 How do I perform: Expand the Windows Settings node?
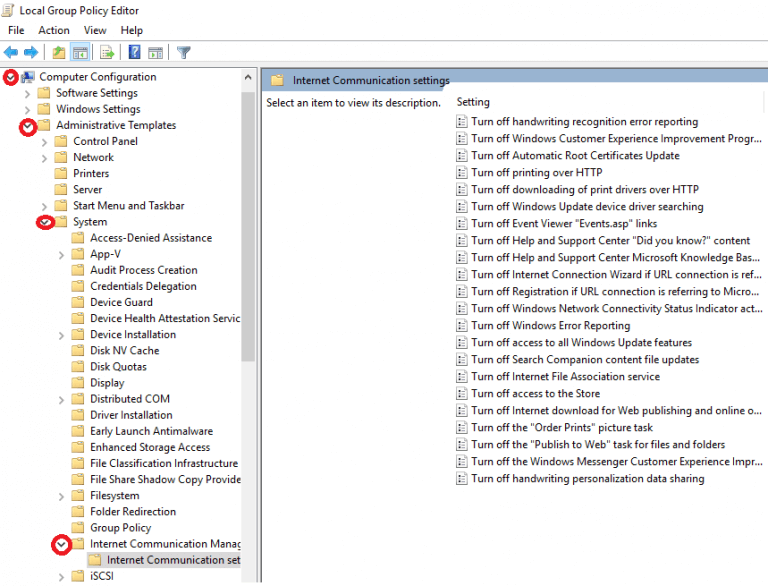27,110
